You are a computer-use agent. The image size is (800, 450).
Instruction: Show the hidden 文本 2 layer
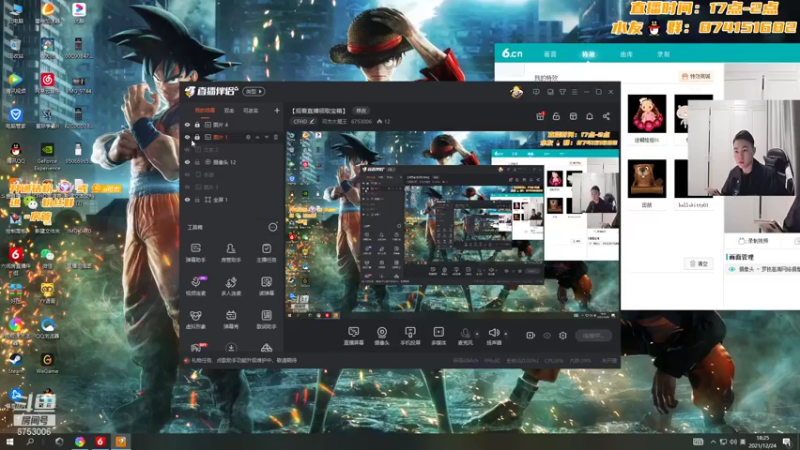(x=187, y=150)
